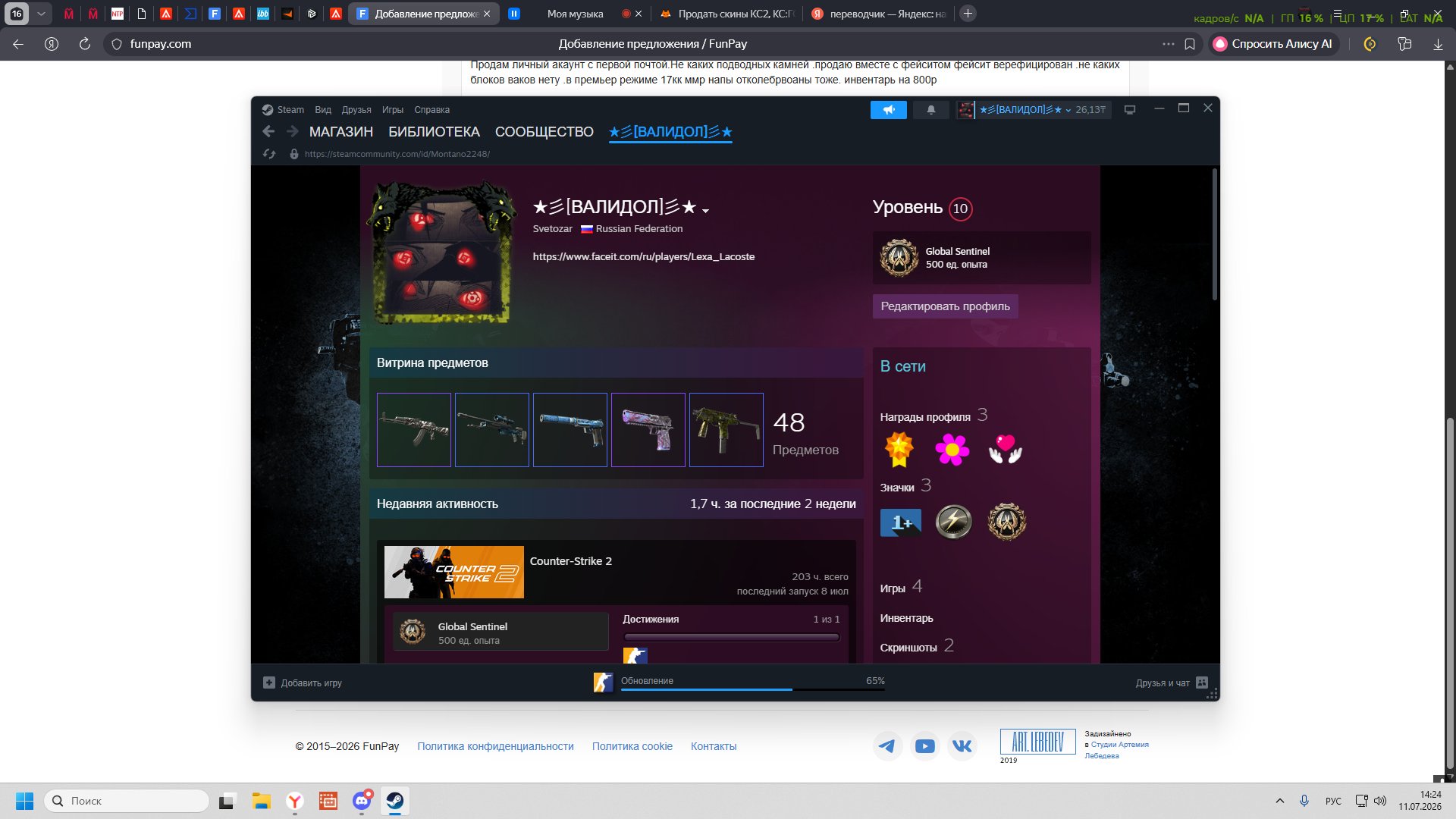Go to the "БИБЛИОТЕКА" section in Steam

(x=435, y=131)
